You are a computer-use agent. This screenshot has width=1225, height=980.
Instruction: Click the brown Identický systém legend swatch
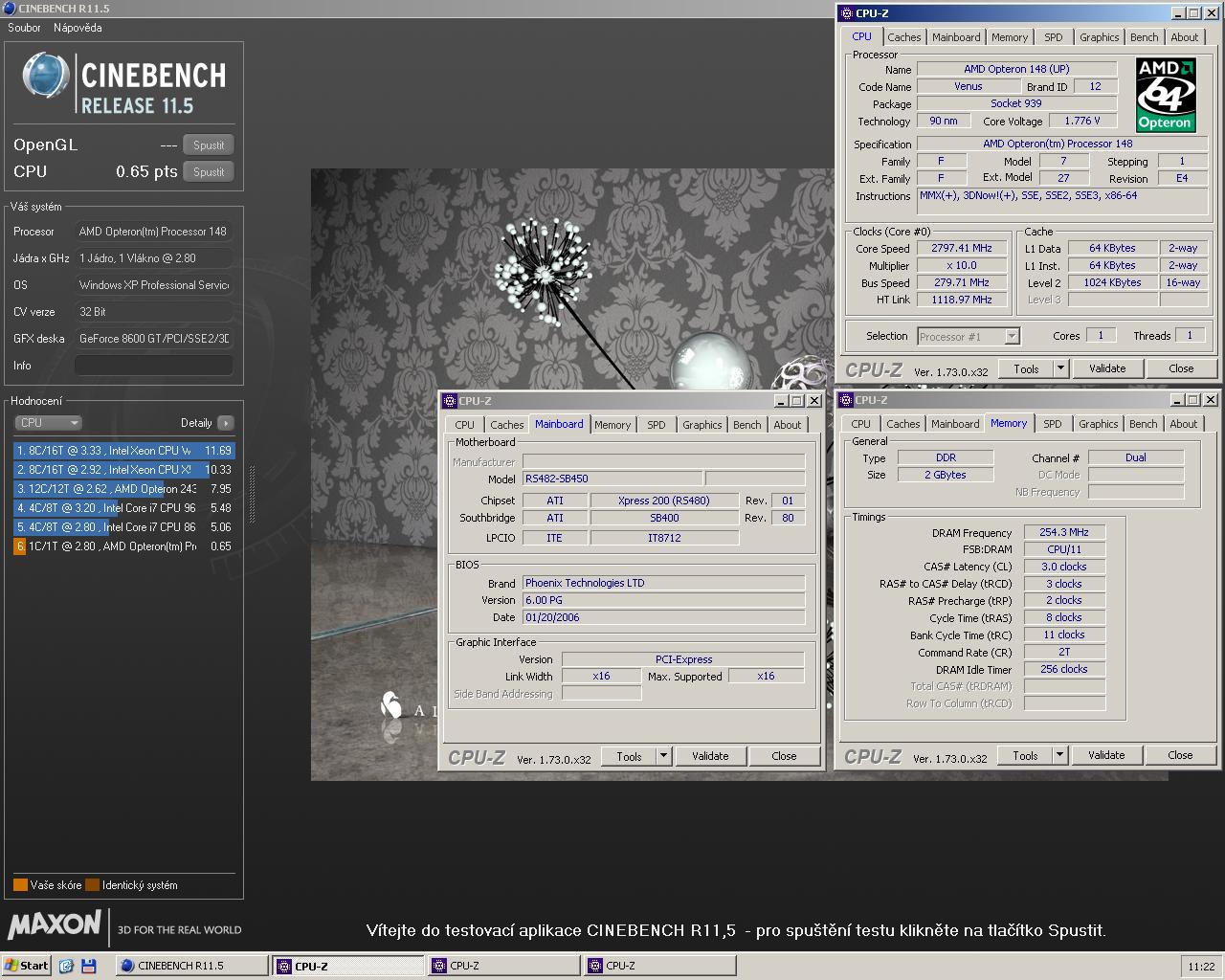[92, 885]
